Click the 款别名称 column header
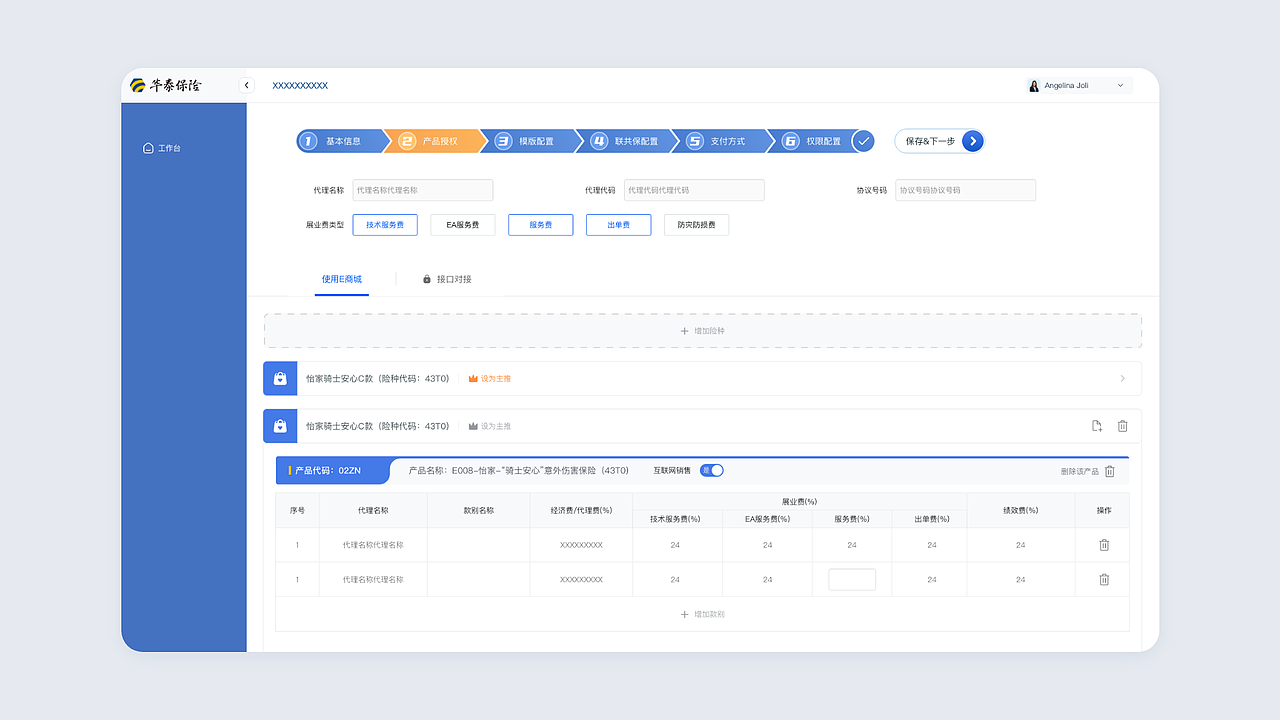Viewport: 1280px width, 720px height. coord(478,510)
